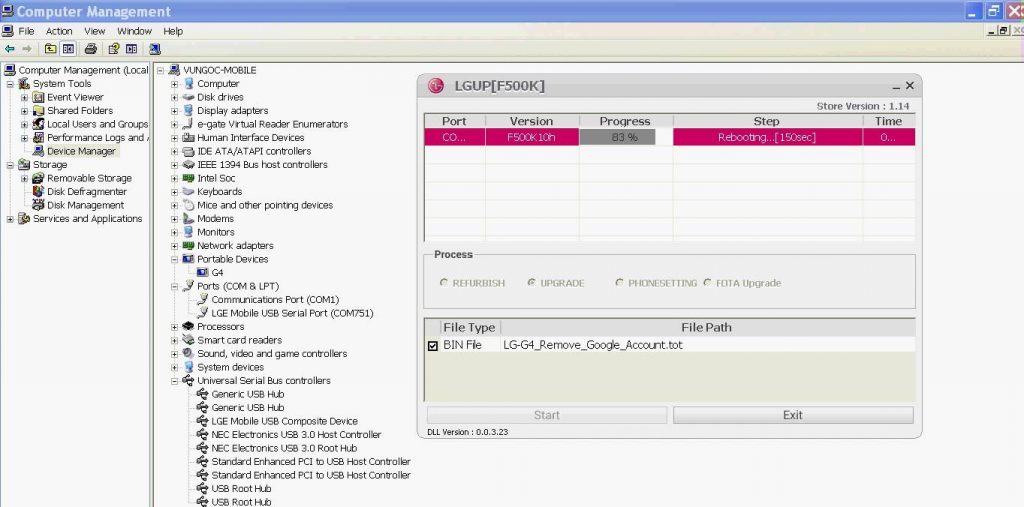
Task: Select the Device Manager icon
Action: [39, 152]
